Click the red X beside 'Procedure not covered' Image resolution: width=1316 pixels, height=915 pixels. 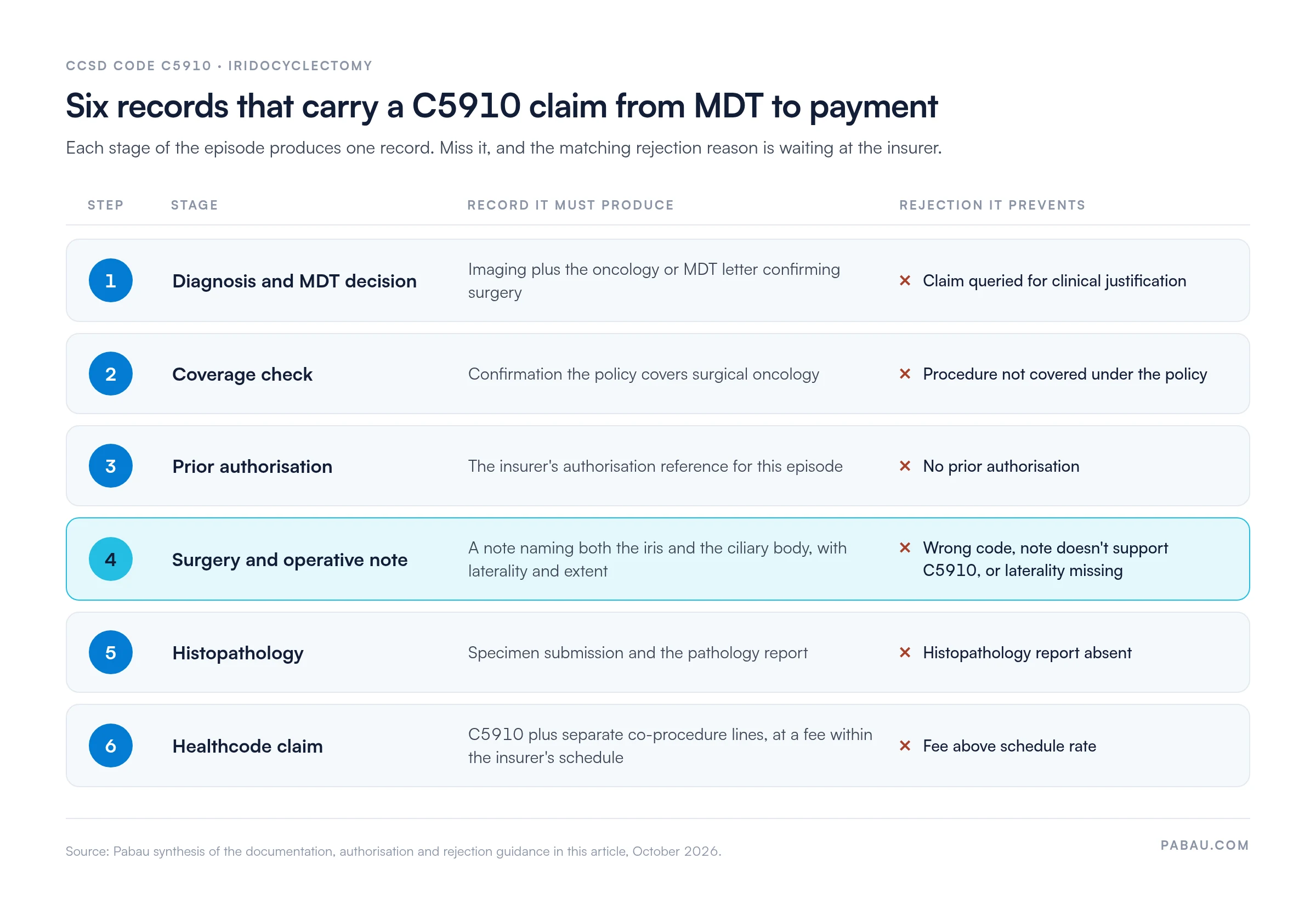tap(905, 374)
